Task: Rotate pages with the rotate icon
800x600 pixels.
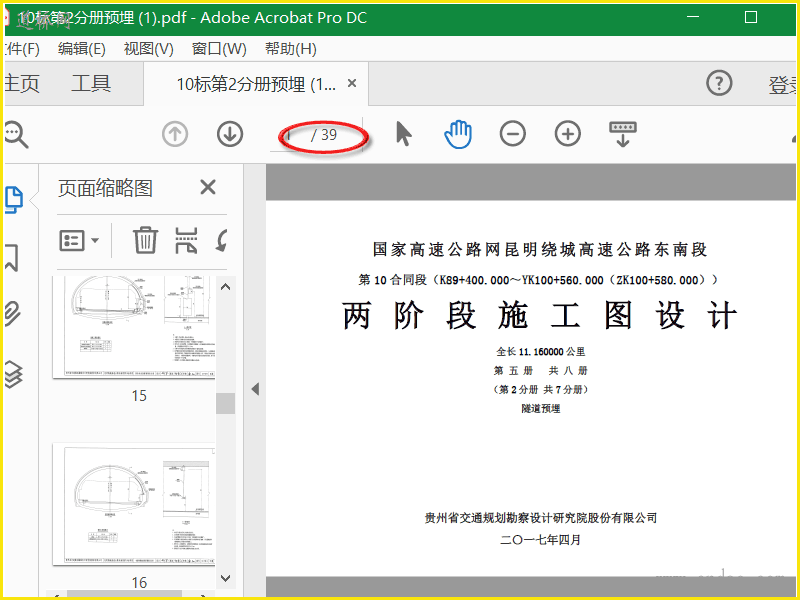Action: 221,240
